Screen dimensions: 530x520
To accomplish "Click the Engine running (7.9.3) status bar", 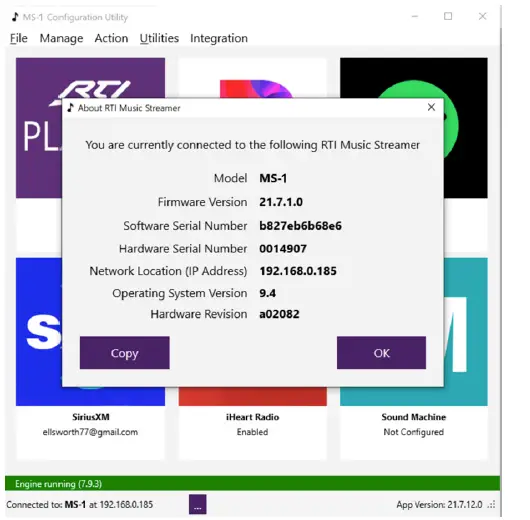I will coord(252,483).
